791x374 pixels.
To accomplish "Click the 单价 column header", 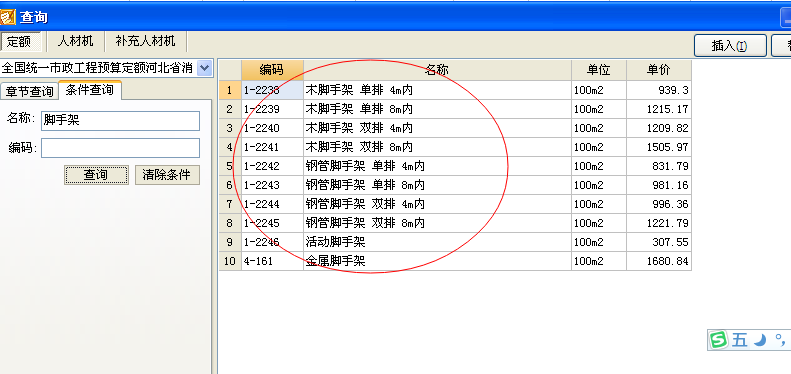I will coord(659,70).
